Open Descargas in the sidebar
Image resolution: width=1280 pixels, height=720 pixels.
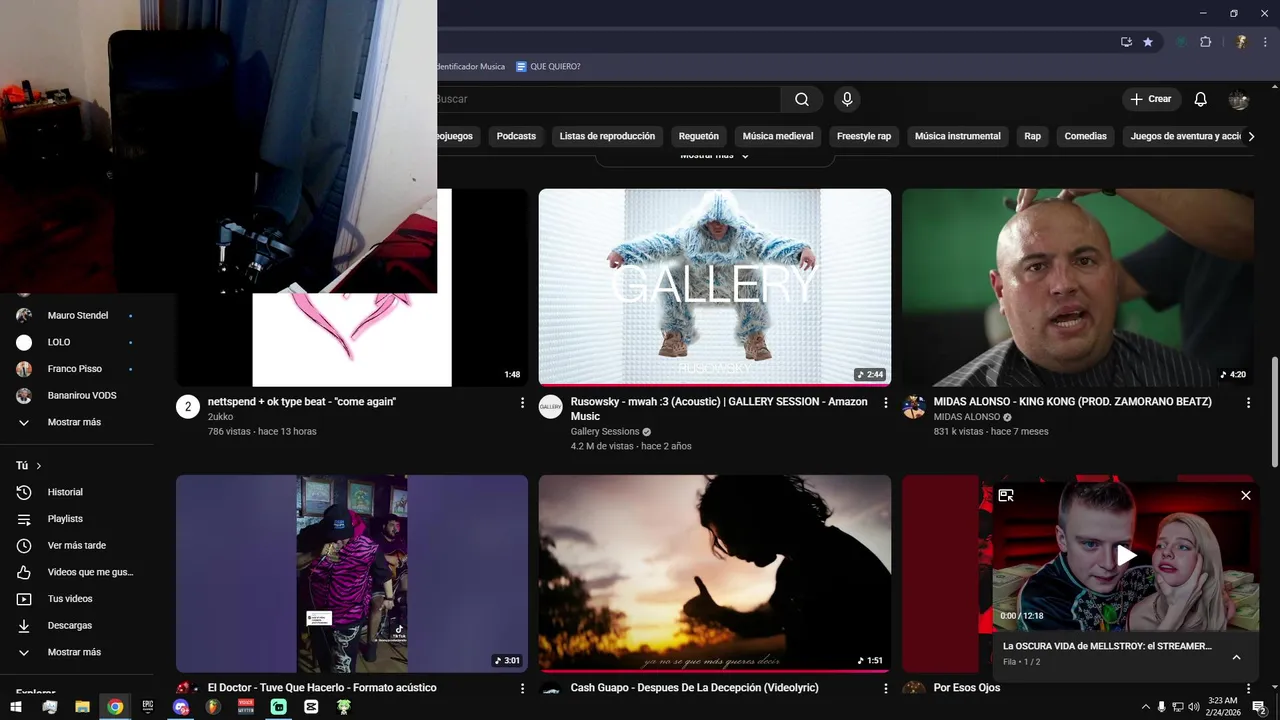coord(76,625)
